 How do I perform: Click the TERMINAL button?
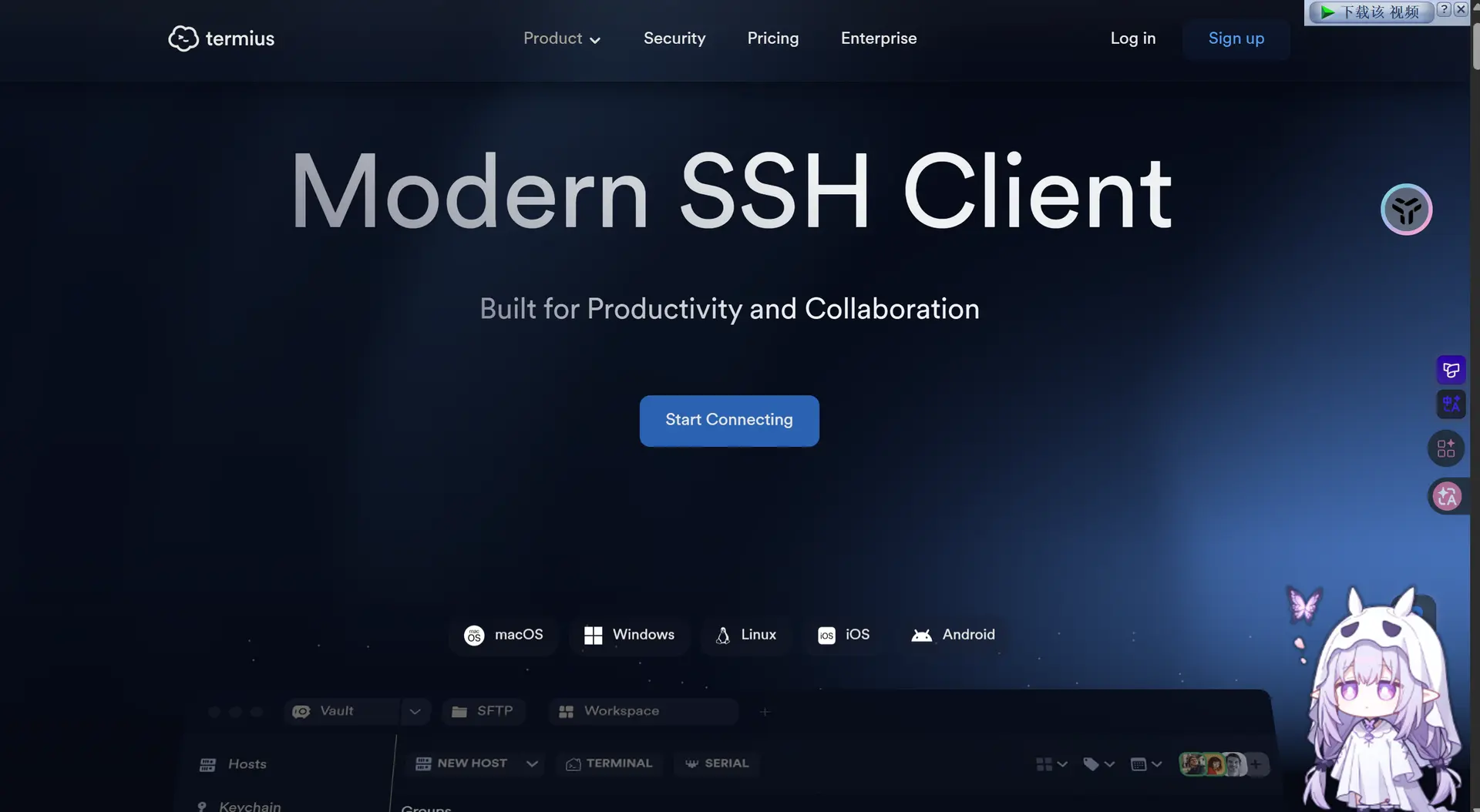[x=610, y=764]
